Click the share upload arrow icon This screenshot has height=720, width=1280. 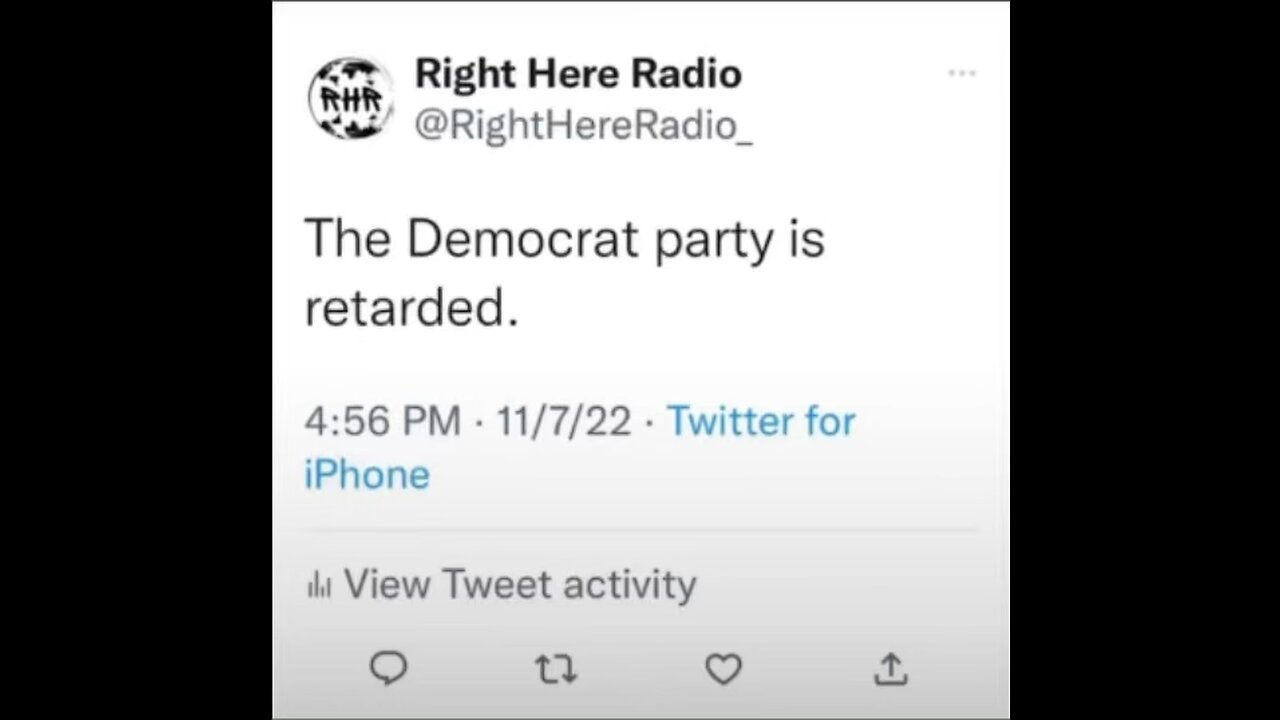click(890, 668)
